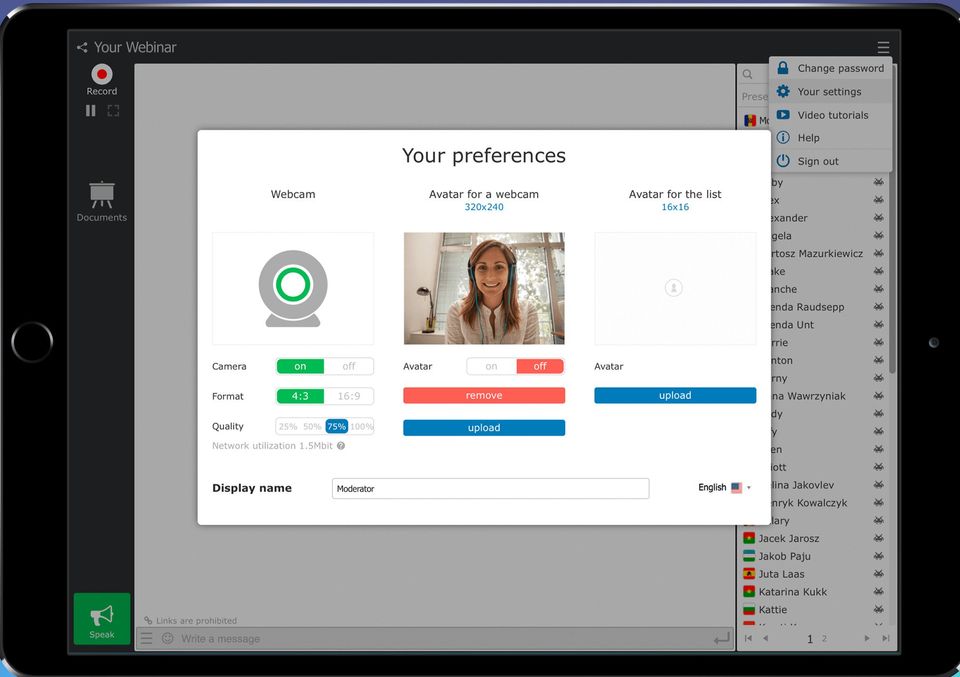Click the Display name input field
960x677 pixels.
[x=490, y=488]
